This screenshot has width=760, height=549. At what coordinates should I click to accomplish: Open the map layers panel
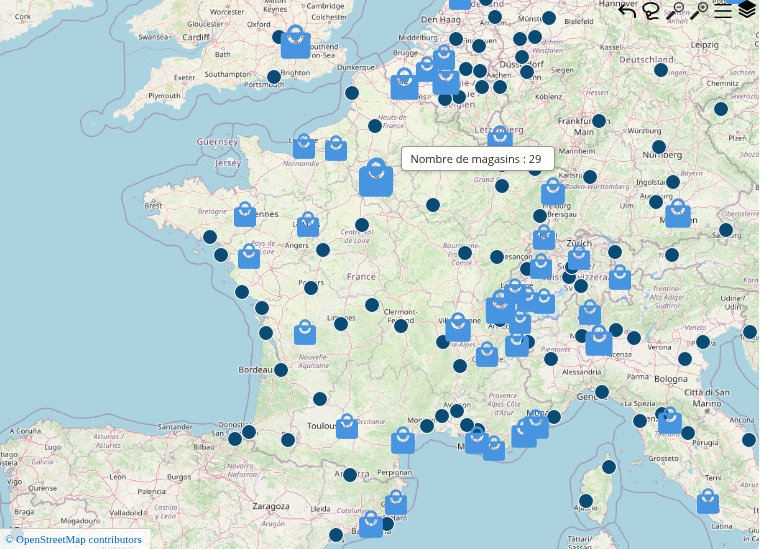coord(747,11)
